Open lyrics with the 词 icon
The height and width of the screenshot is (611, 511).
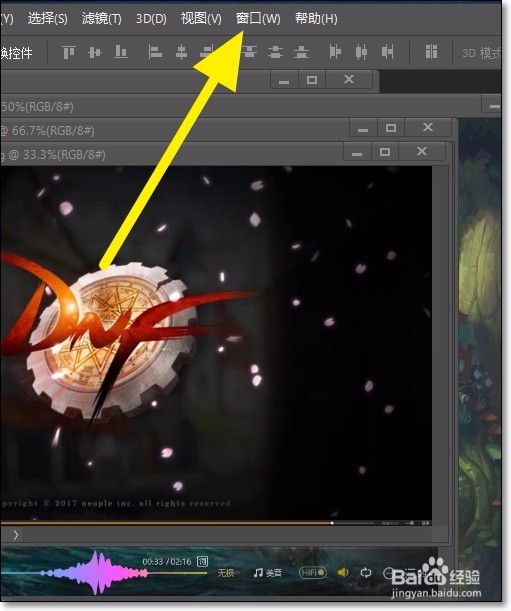coord(202,561)
